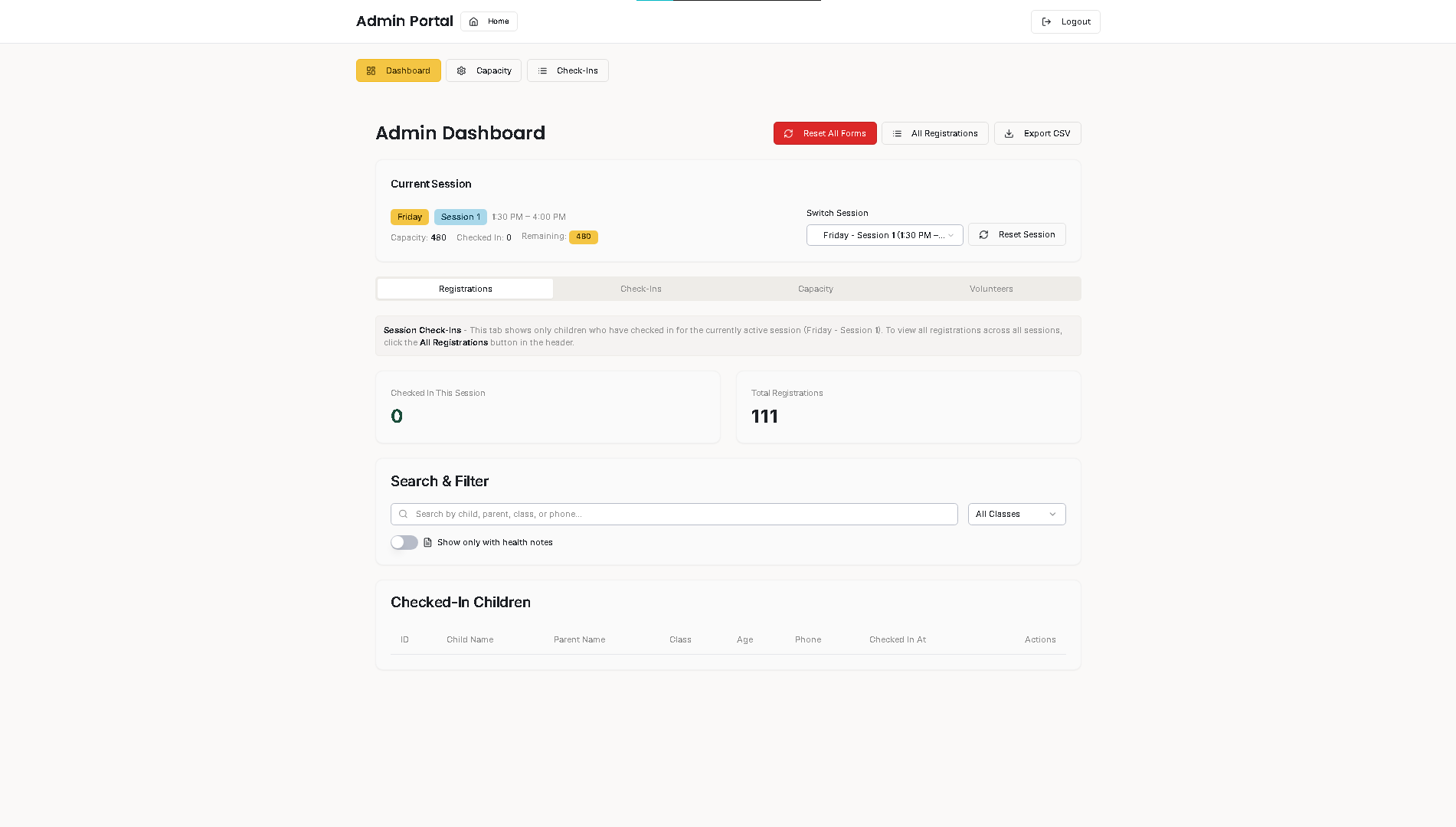Switch to the Check-Ins tab

(x=640, y=289)
